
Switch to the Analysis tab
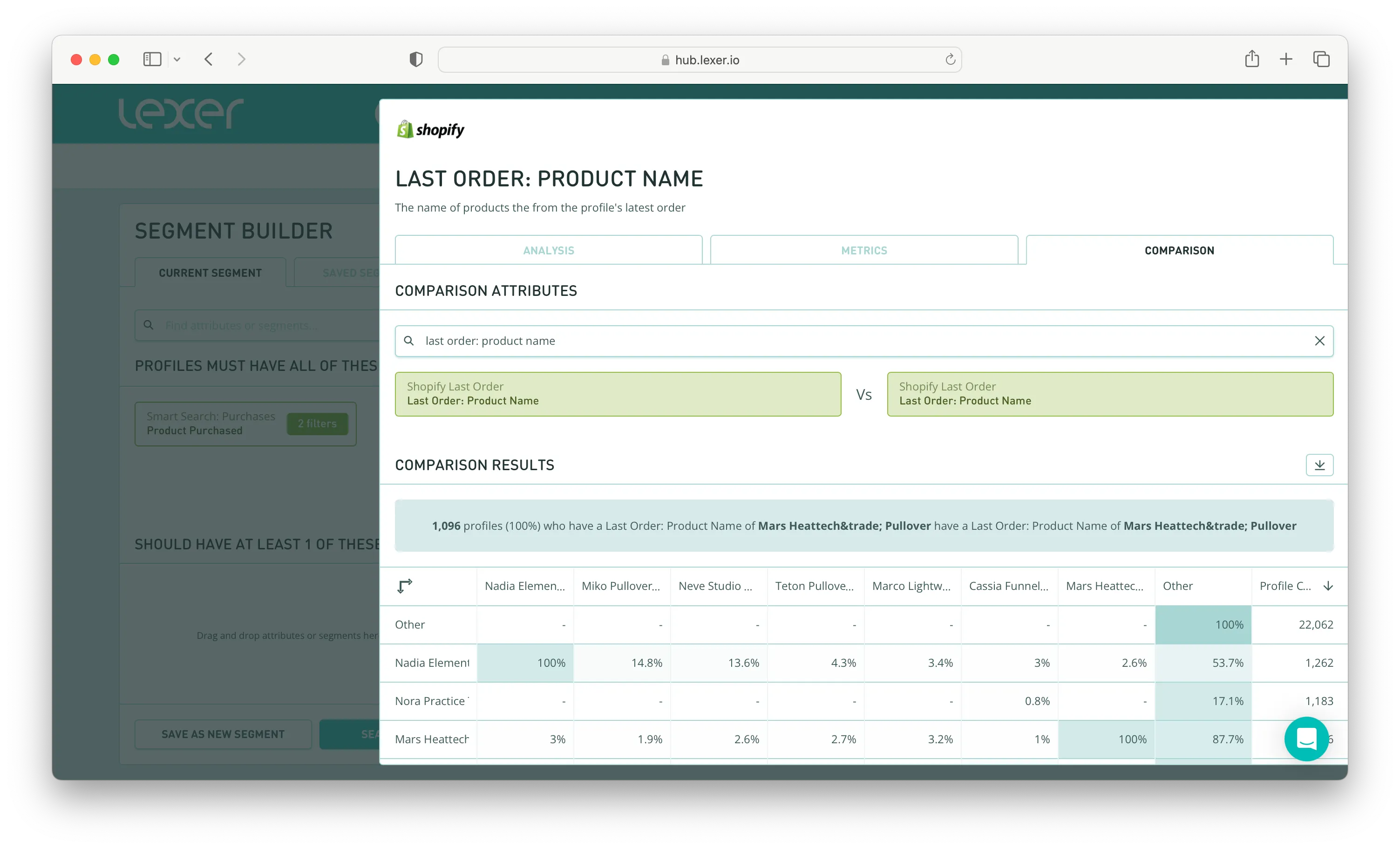coord(548,250)
